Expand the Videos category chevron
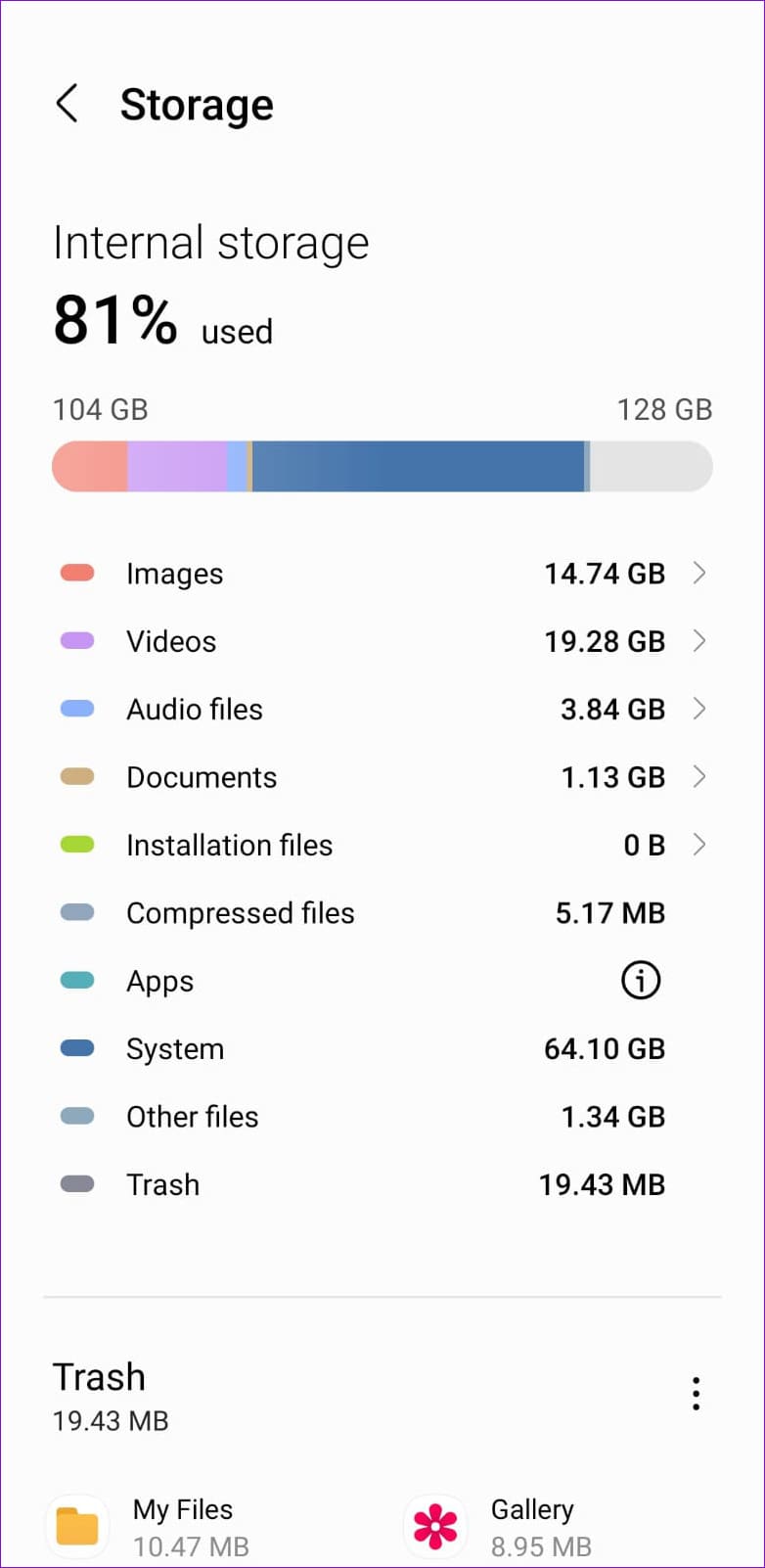This screenshot has width=765, height=1568. pyautogui.click(x=698, y=641)
